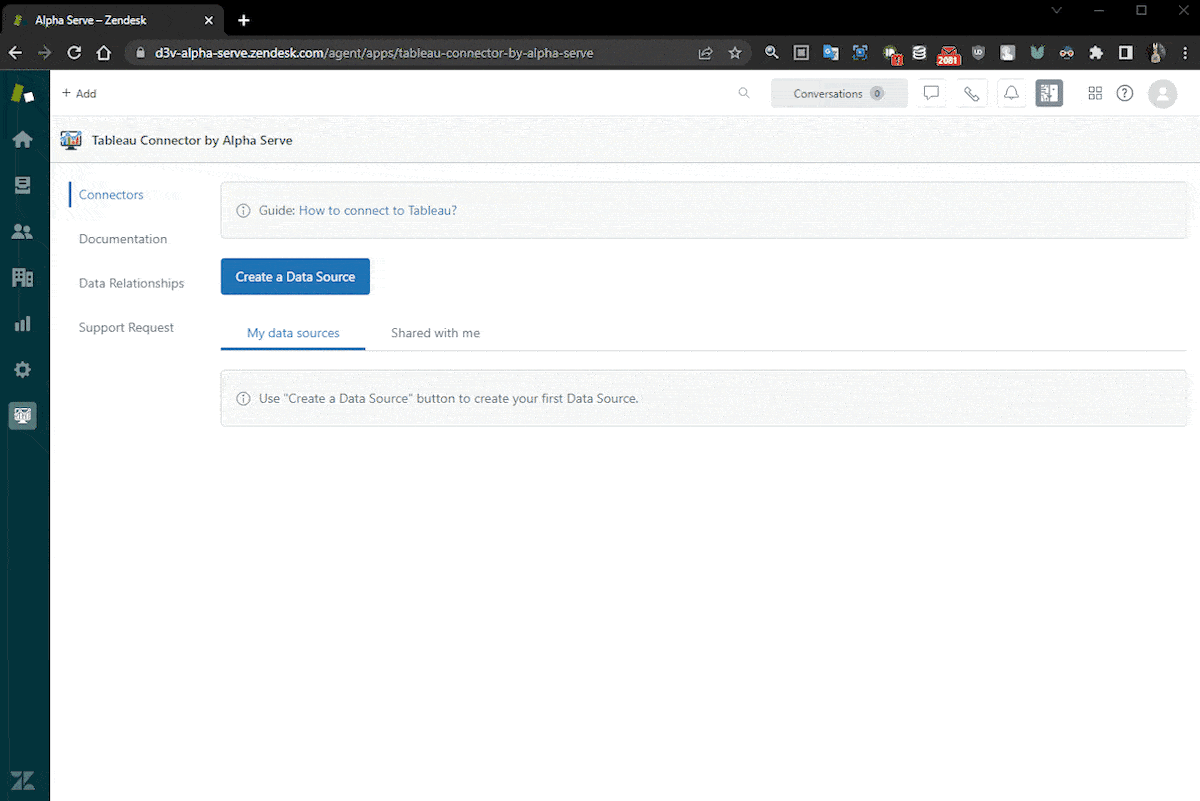This screenshot has height=801, width=1200.
Task: Open the uBlock Origin shield extension
Action: coord(979,53)
